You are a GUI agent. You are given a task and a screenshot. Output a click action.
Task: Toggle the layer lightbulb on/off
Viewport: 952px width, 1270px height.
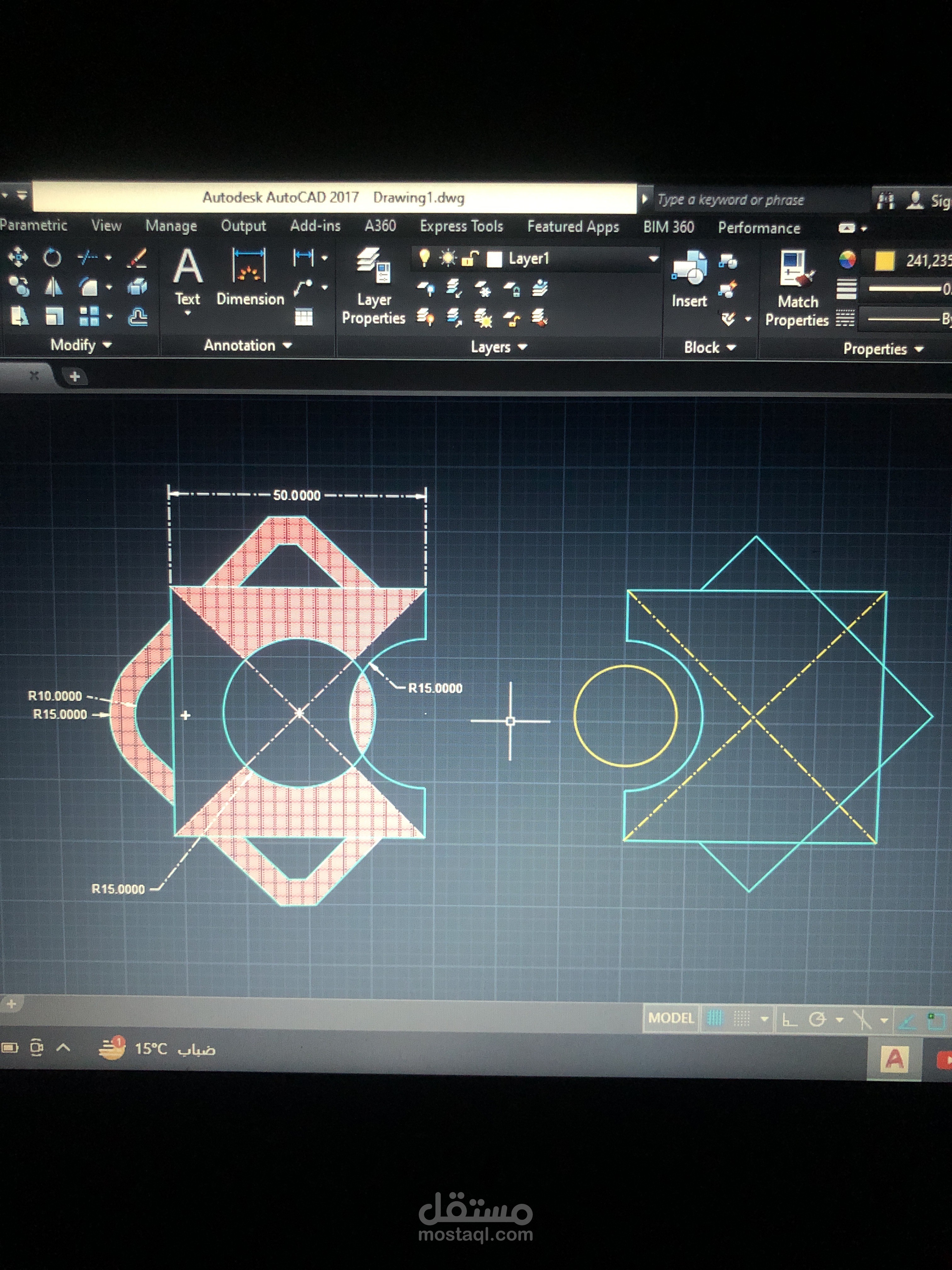[424, 258]
